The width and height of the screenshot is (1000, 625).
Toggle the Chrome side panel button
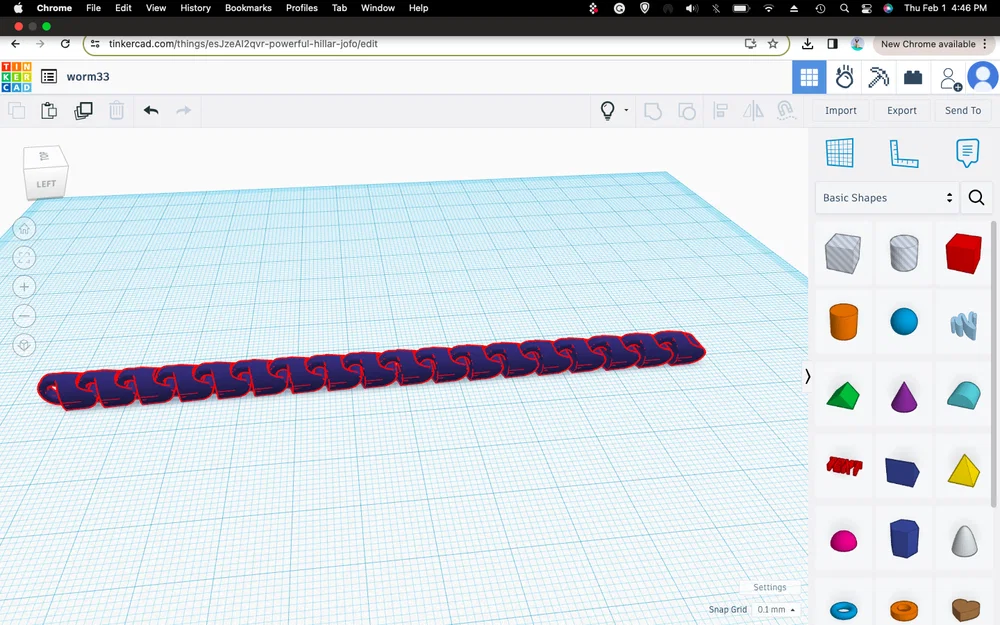pyautogui.click(x=832, y=44)
